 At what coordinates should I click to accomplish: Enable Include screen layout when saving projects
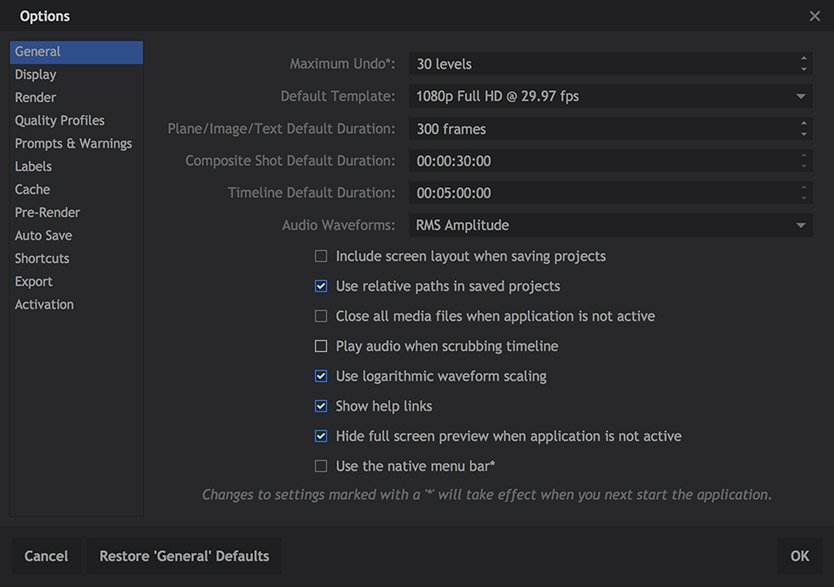[321, 256]
